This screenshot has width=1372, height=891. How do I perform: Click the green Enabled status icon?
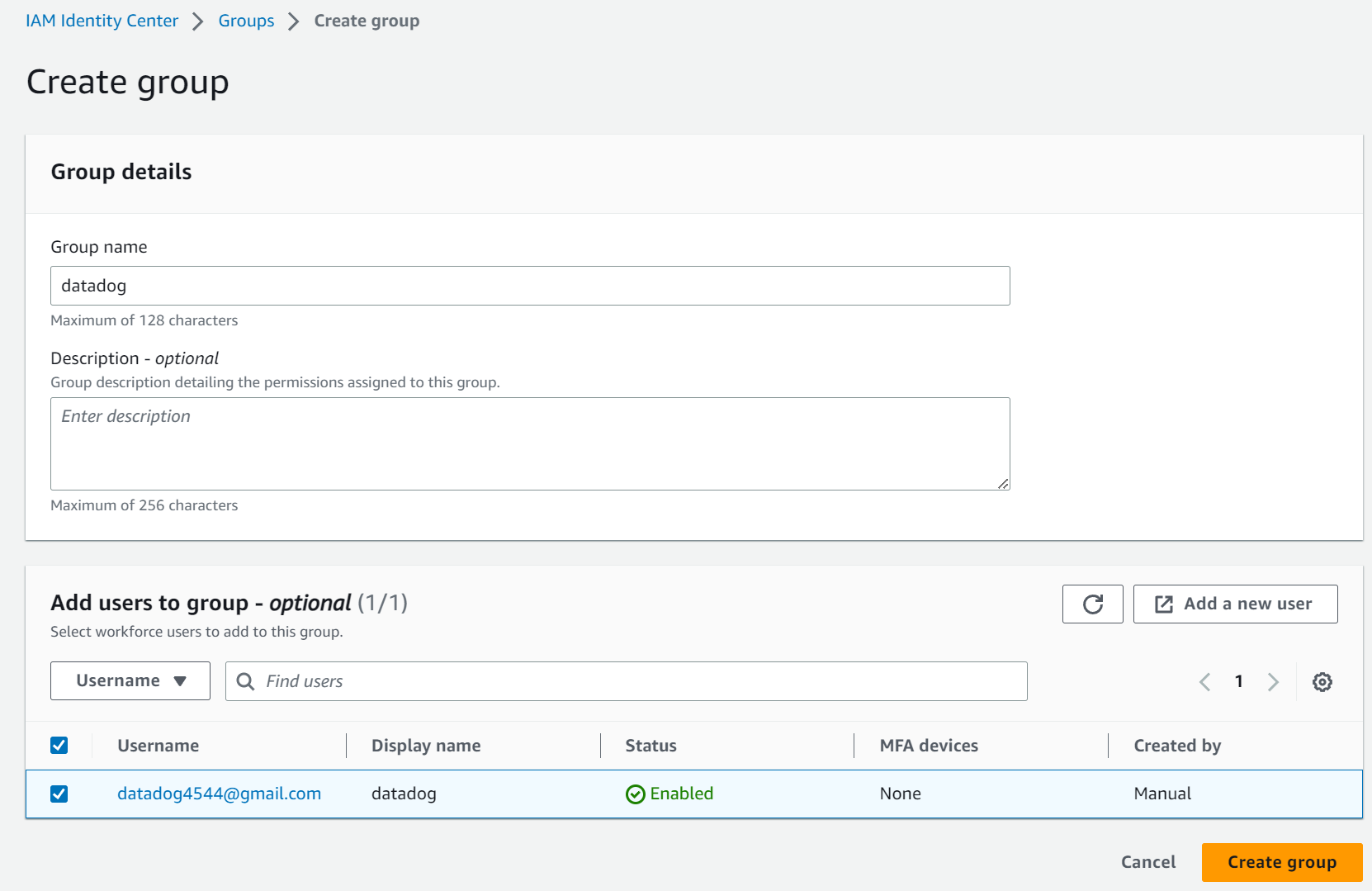pyautogui.click(x=635, y=794)
